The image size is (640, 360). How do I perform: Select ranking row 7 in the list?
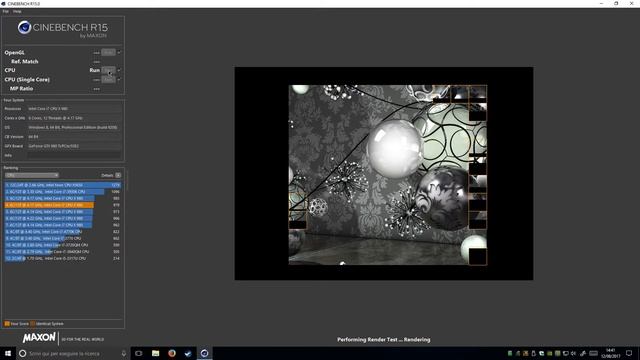click(62, 225)
